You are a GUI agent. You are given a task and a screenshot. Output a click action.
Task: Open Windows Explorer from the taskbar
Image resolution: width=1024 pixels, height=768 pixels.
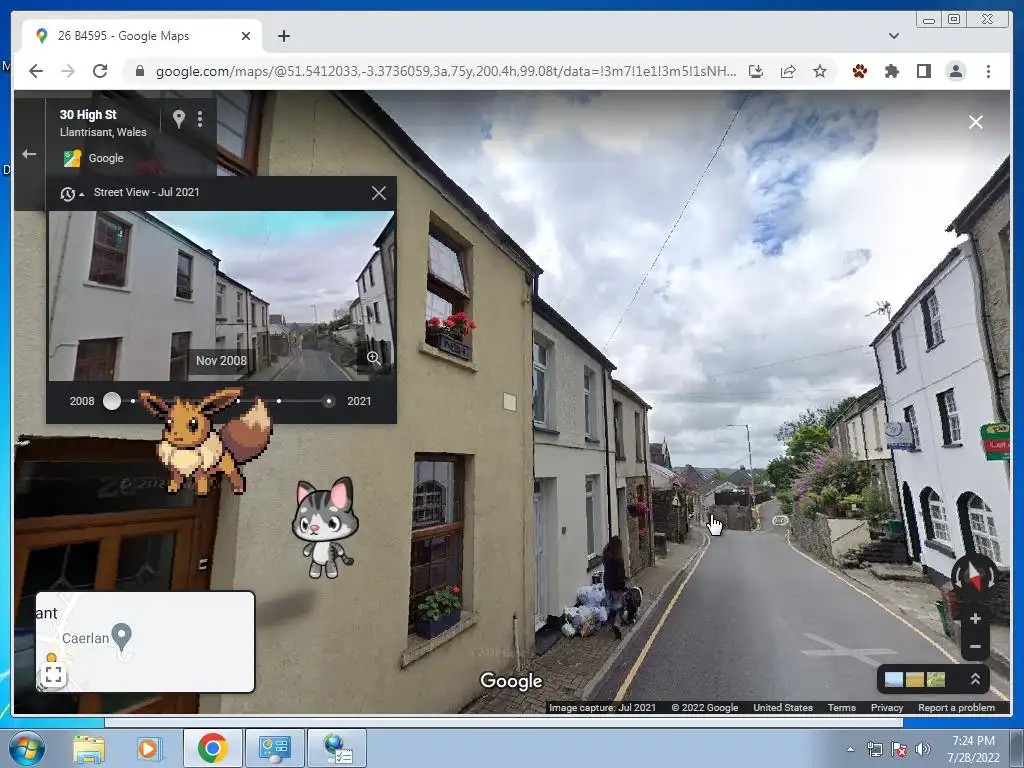(x=89, y=748)
